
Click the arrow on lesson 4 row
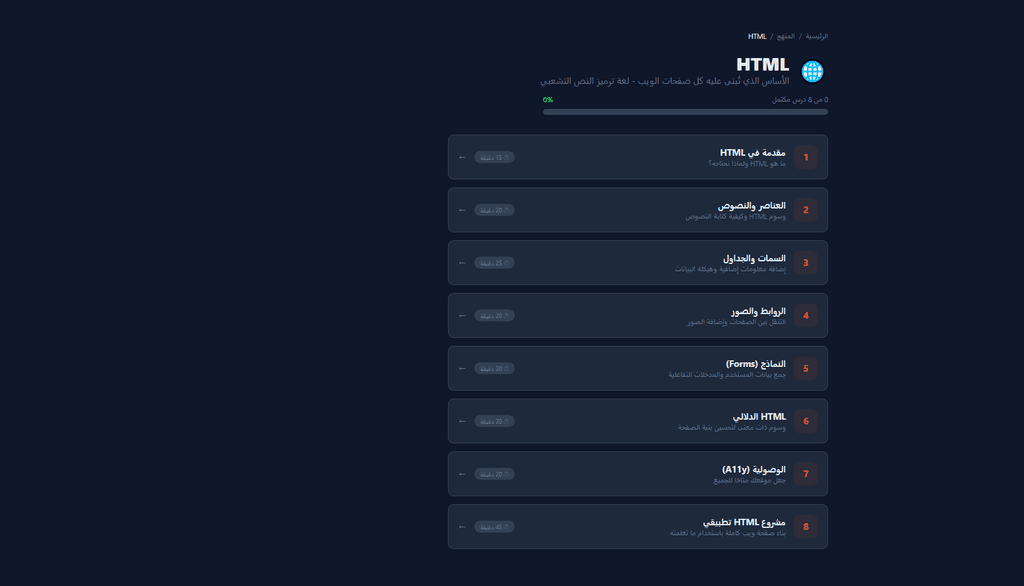pos(462,316)
